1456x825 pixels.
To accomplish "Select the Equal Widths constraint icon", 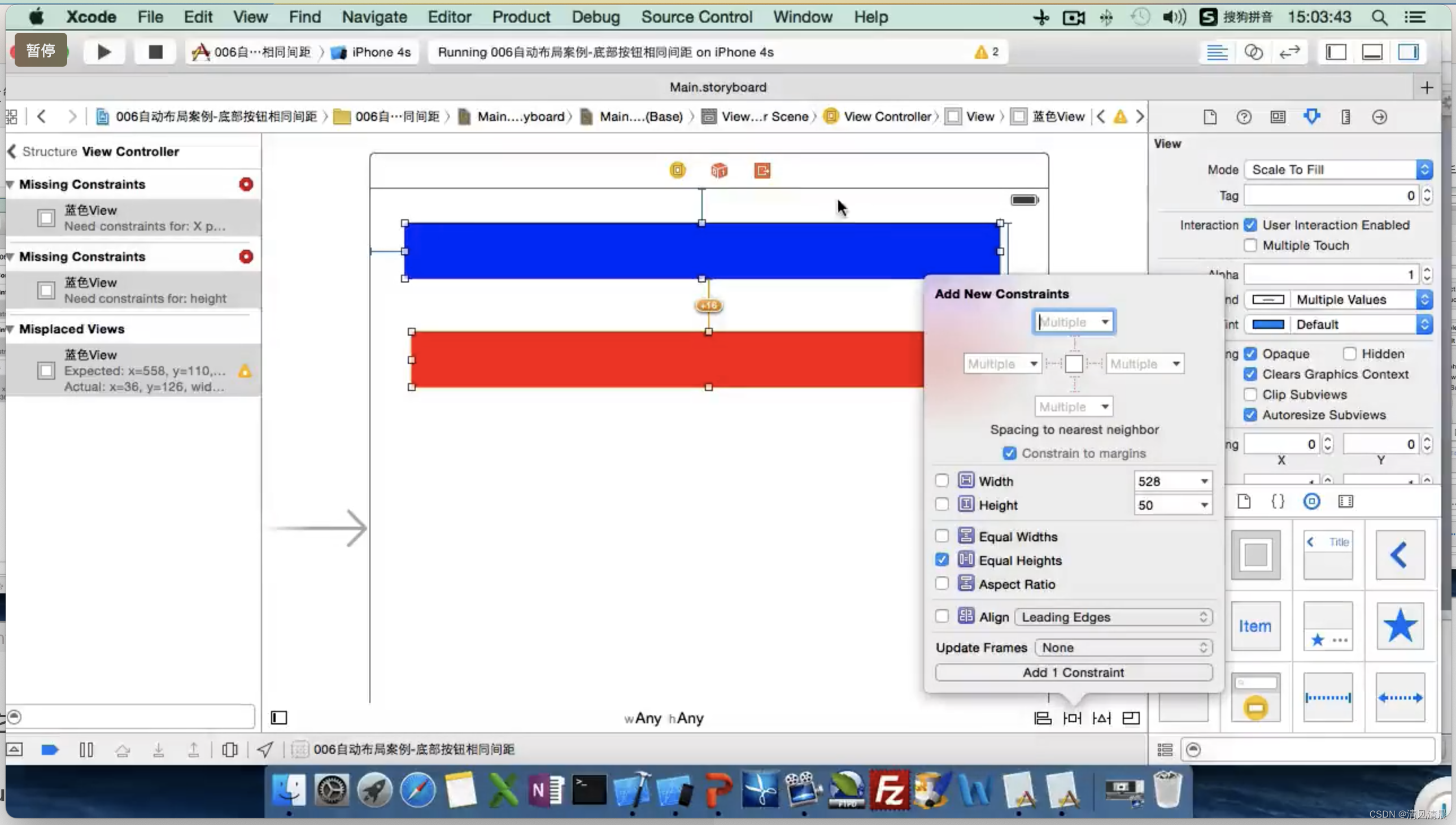I will (x=966, y=537).
